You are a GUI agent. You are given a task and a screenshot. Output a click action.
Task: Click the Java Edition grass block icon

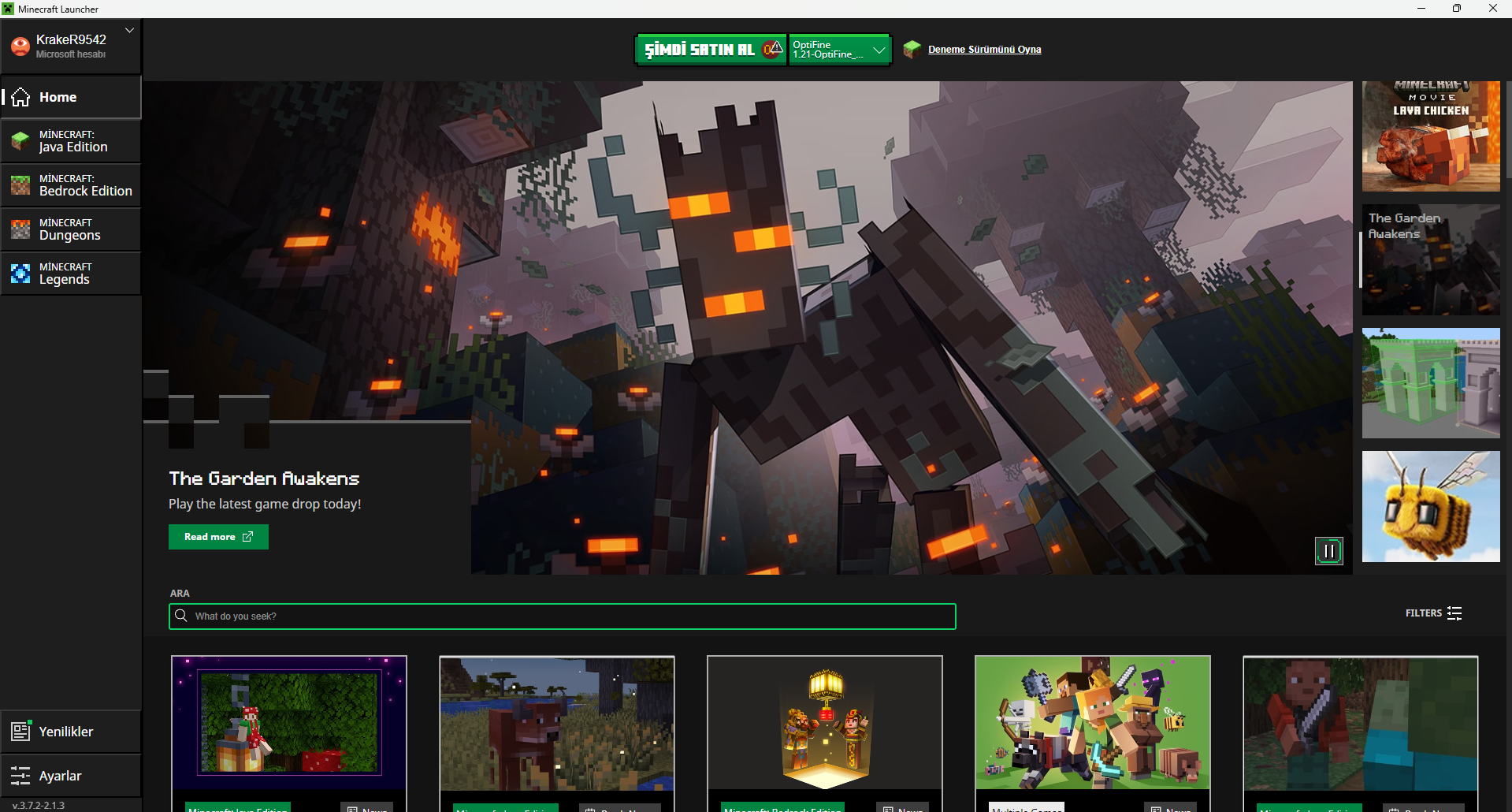pyautogui.click(x=20, y=141)
